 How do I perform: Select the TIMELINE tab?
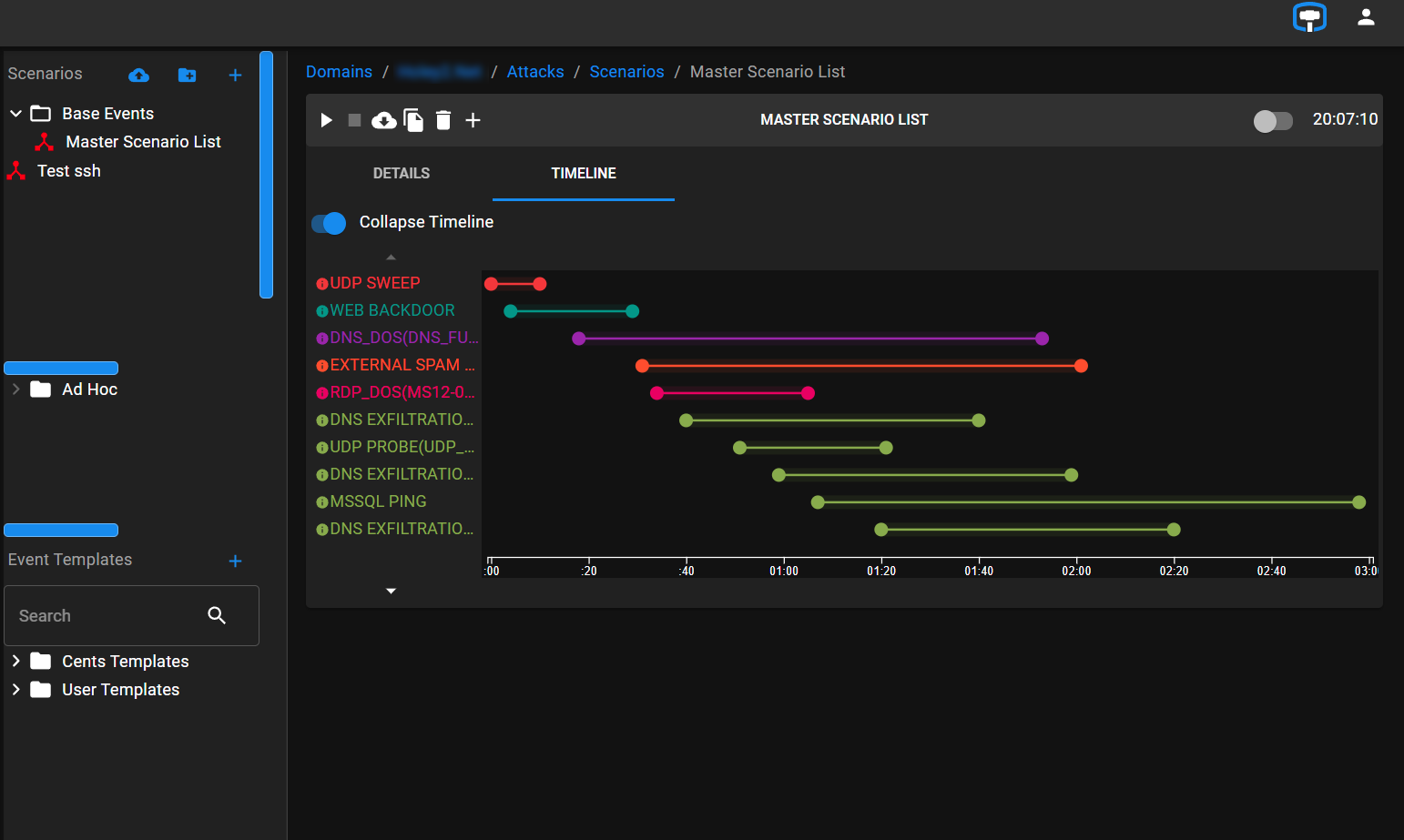(583, 173)
